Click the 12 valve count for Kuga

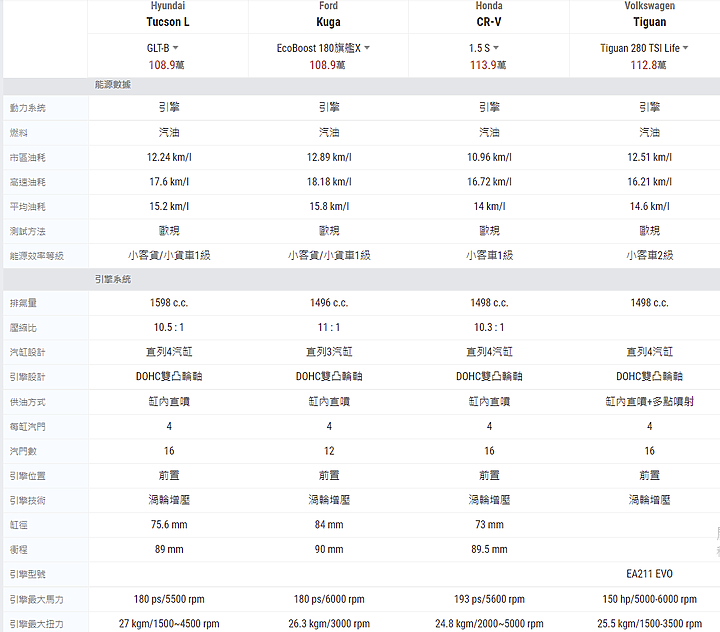[x=329, y=451]
